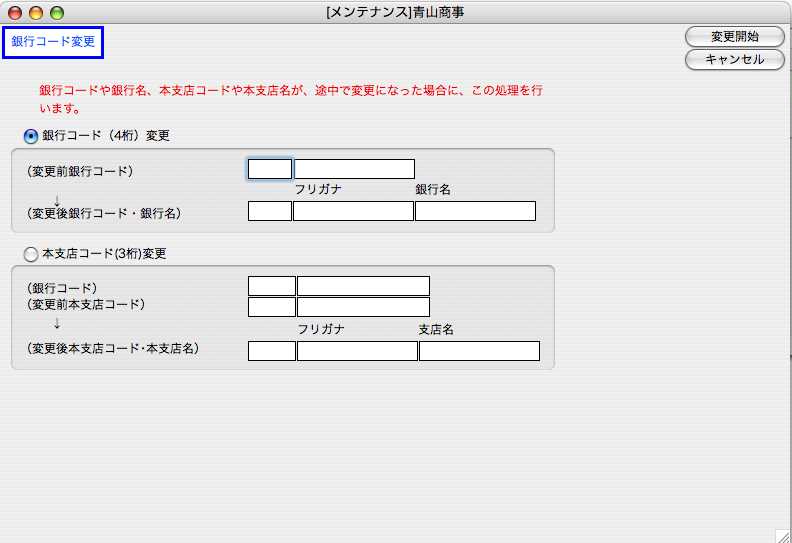Screen dimensions: 792x543
Task: Click the 変更後銀行コード code field
Action: pyautogui.click(x=270, y=211)
